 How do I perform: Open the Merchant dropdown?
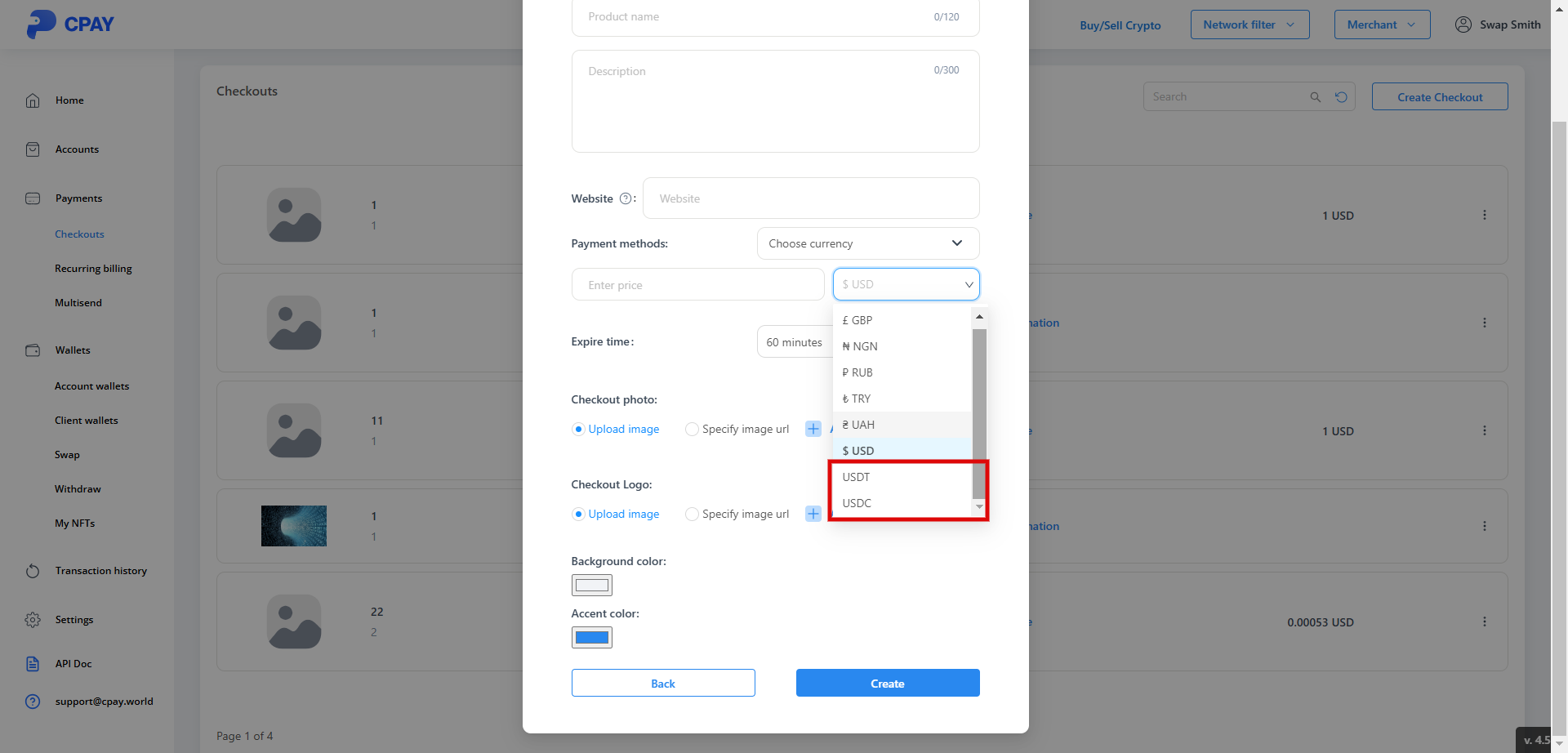pyautogui.click(x=1382, y=25)
